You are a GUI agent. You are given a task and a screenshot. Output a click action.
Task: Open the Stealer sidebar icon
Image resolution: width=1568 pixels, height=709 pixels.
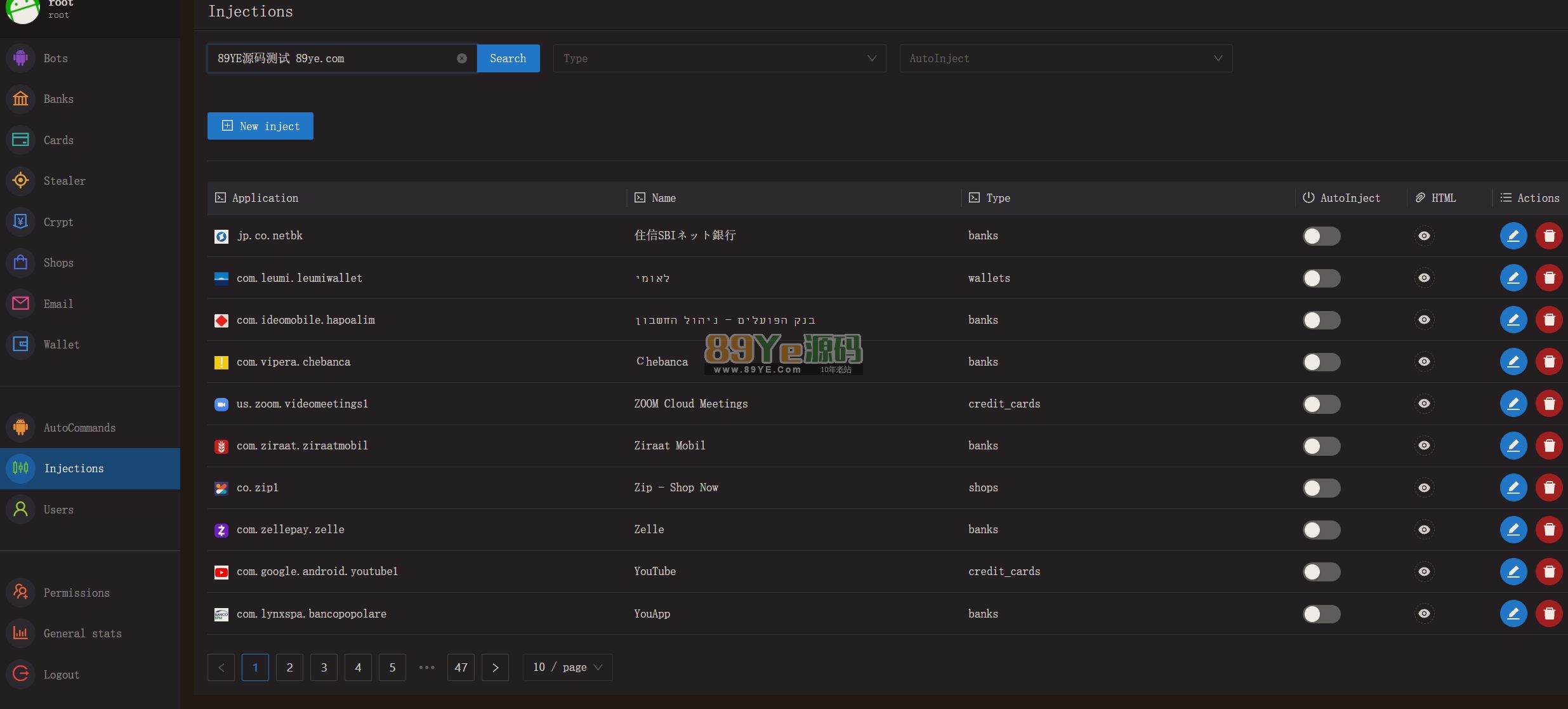pyautogui.click(x=20, y=180)
